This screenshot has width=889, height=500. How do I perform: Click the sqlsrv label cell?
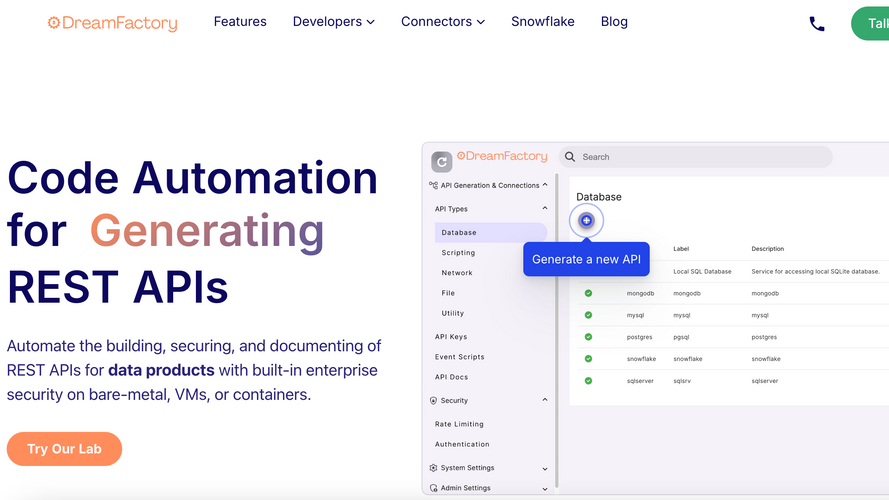click(x=681, y=381)
